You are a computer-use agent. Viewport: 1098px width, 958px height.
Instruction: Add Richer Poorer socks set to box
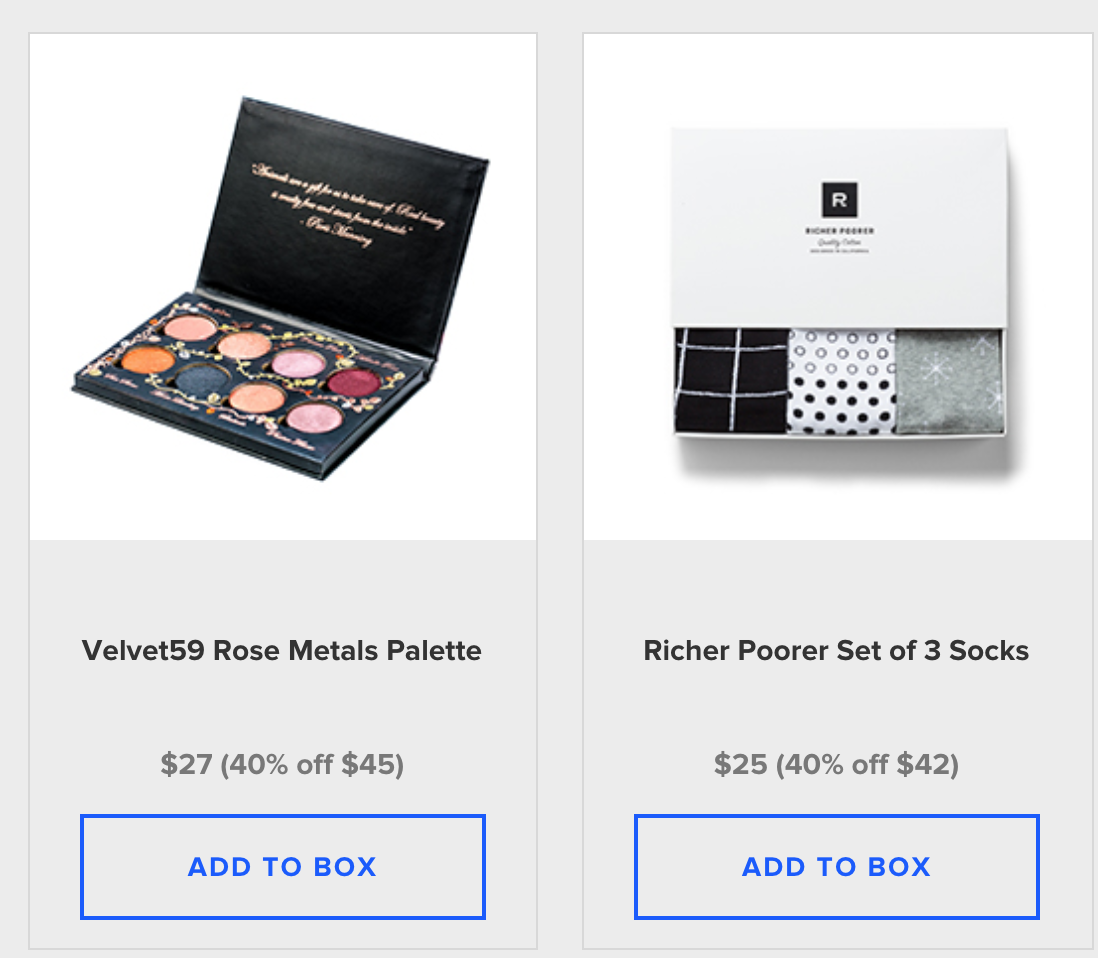pos(836,866)
